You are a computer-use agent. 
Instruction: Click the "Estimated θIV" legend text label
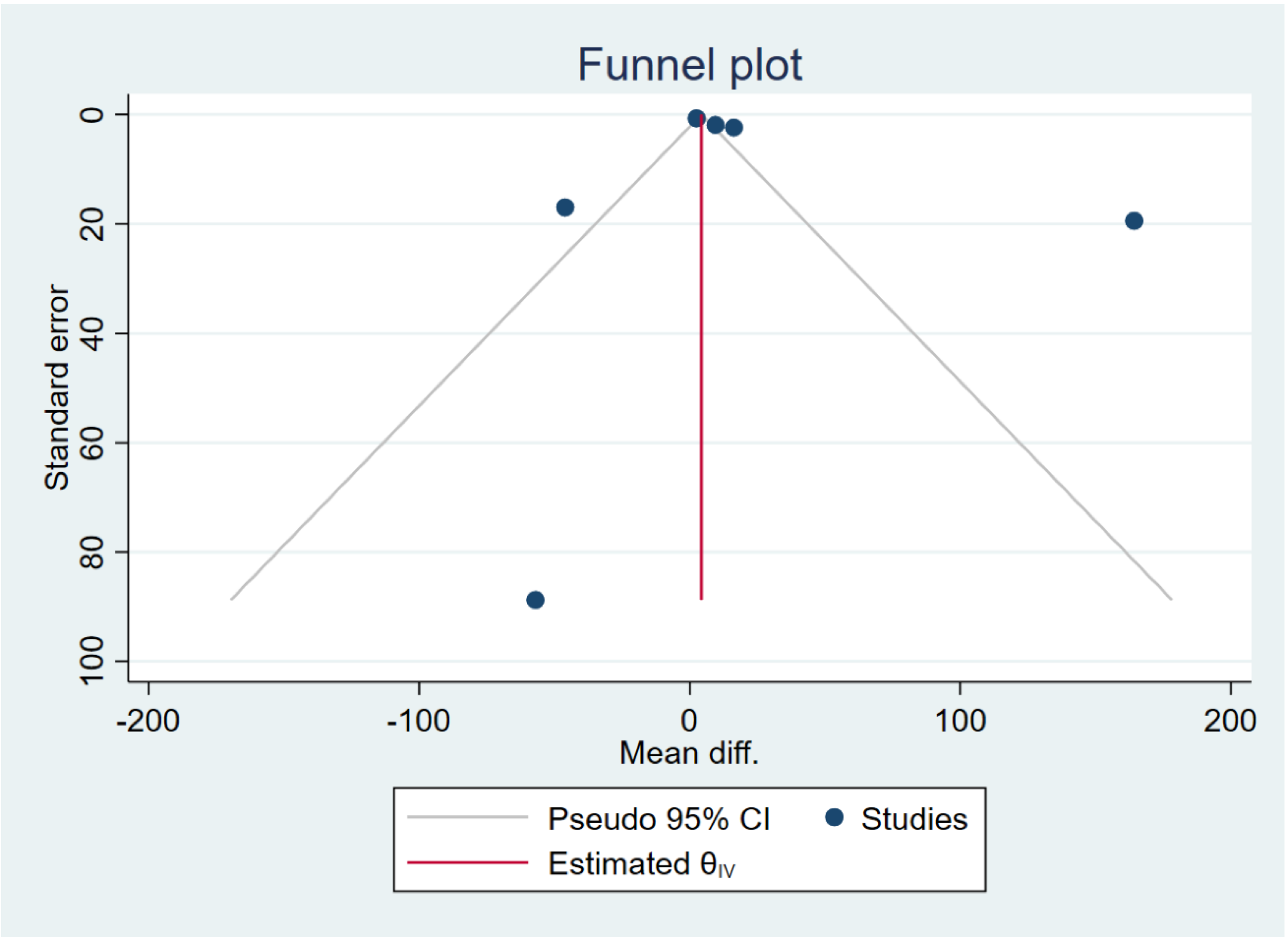point(641,864)
